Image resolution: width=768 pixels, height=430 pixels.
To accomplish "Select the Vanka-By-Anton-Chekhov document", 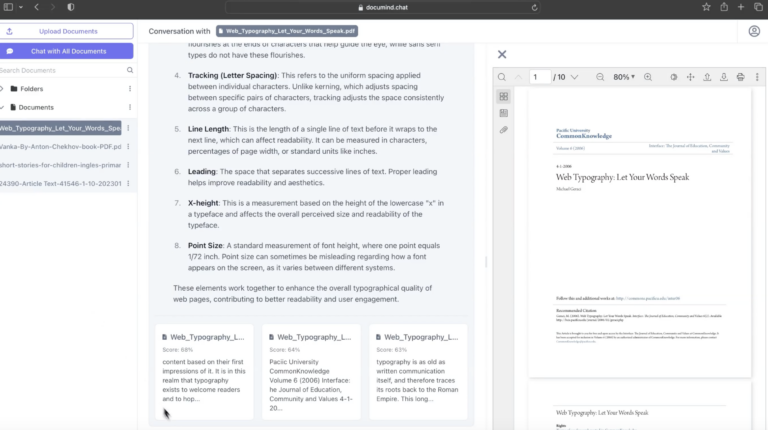I will pyautogui.click(x=60, y=146).
